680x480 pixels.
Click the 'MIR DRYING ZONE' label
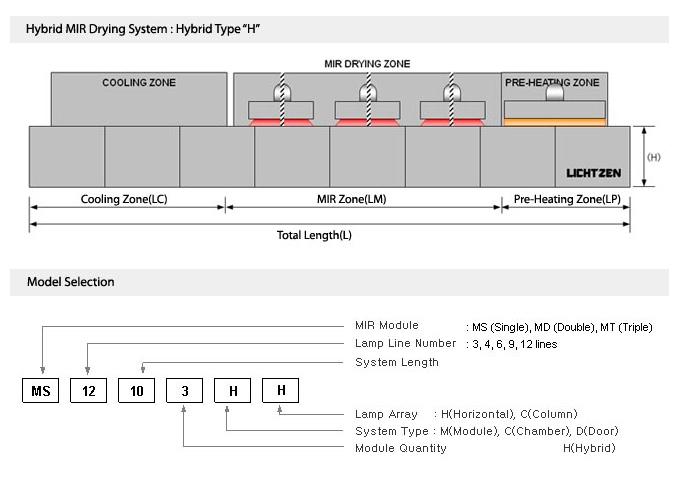[x=367, y=64]
